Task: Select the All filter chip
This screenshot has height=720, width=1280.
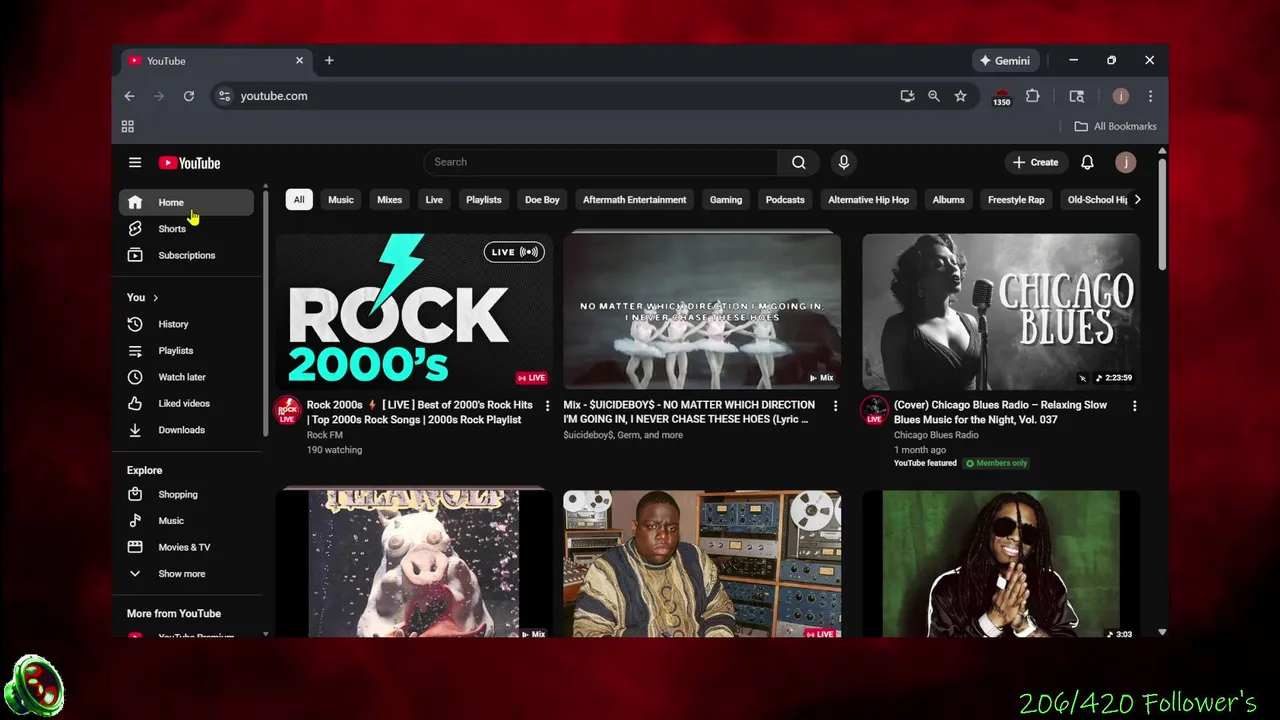Action: pyautogui.click(x=299, y=199)
